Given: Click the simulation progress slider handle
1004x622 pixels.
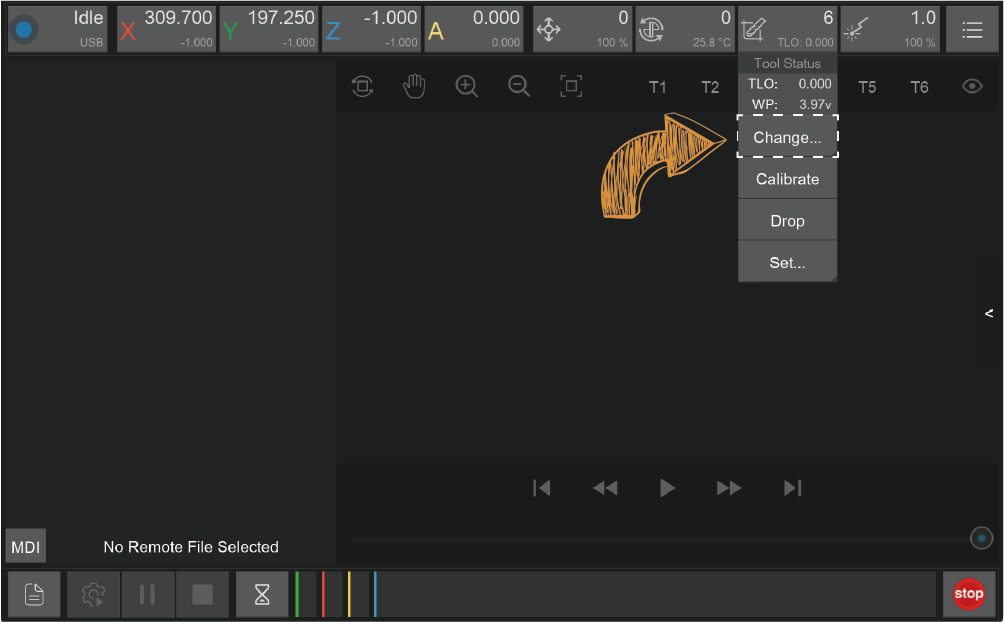Looking at the screenshot, I should (x=981, y=539).
